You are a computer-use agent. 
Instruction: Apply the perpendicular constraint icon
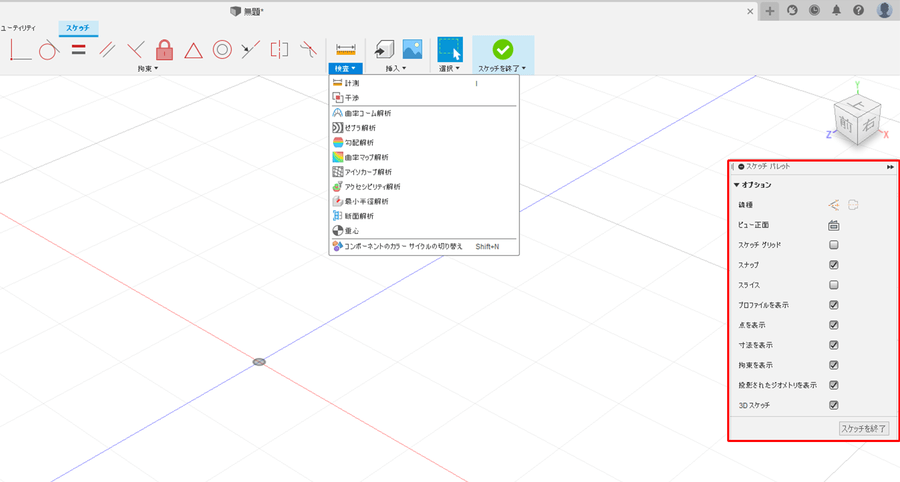click(135, 50)
